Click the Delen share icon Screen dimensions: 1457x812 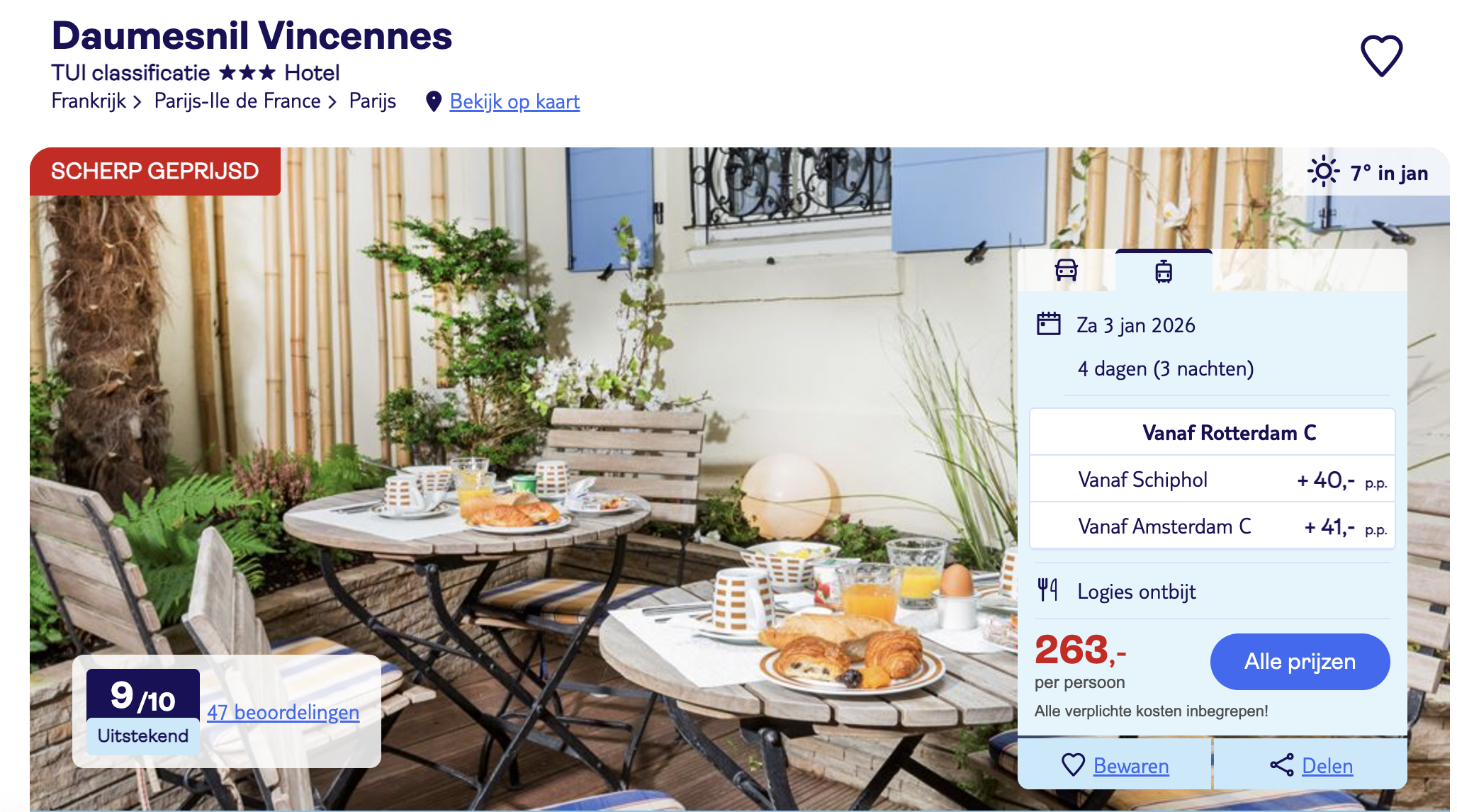pos(1281,765)
